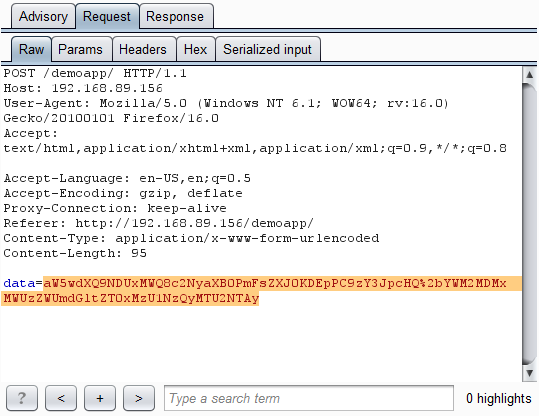This screenshot has width=539, height=416.
Task: Click the data parameter name
Action: [x=19, y=283]
